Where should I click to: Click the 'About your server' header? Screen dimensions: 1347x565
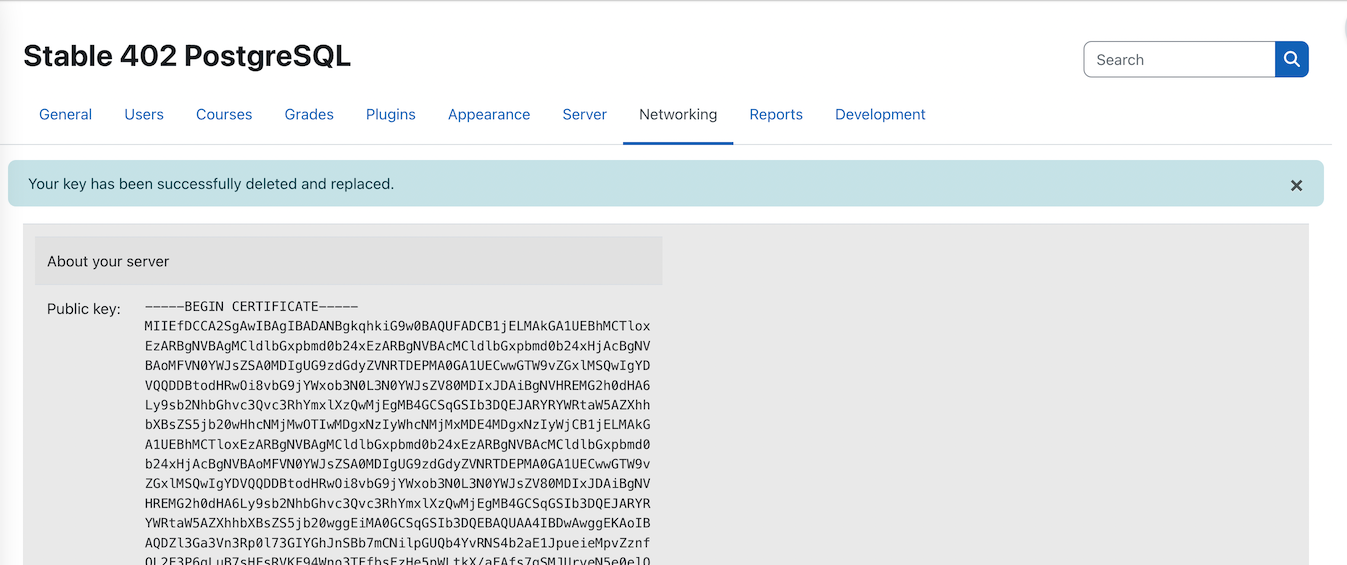348,261
